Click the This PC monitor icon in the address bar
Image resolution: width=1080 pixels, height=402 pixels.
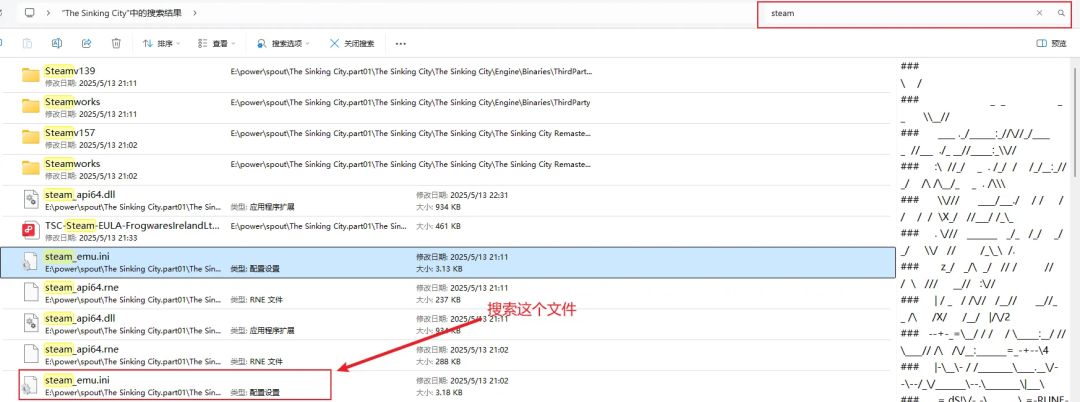(29, 13)
